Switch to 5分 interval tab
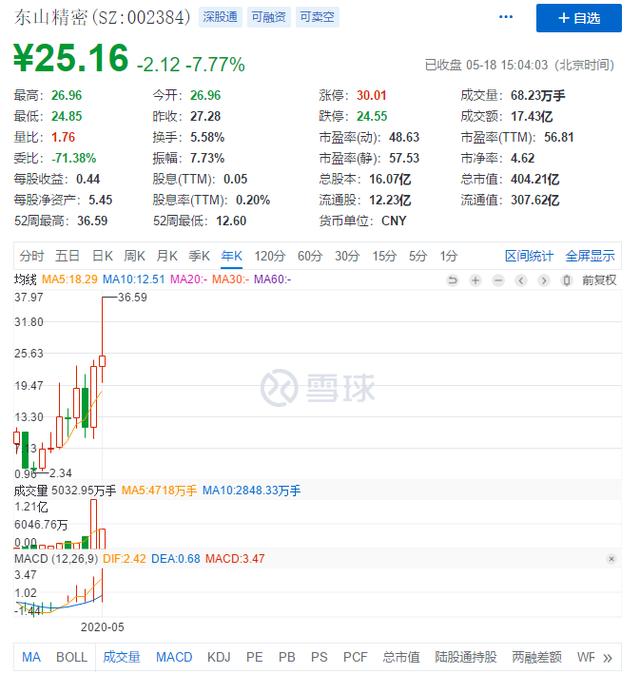Screen dimensions: 640x674 [x=418, y=256]
